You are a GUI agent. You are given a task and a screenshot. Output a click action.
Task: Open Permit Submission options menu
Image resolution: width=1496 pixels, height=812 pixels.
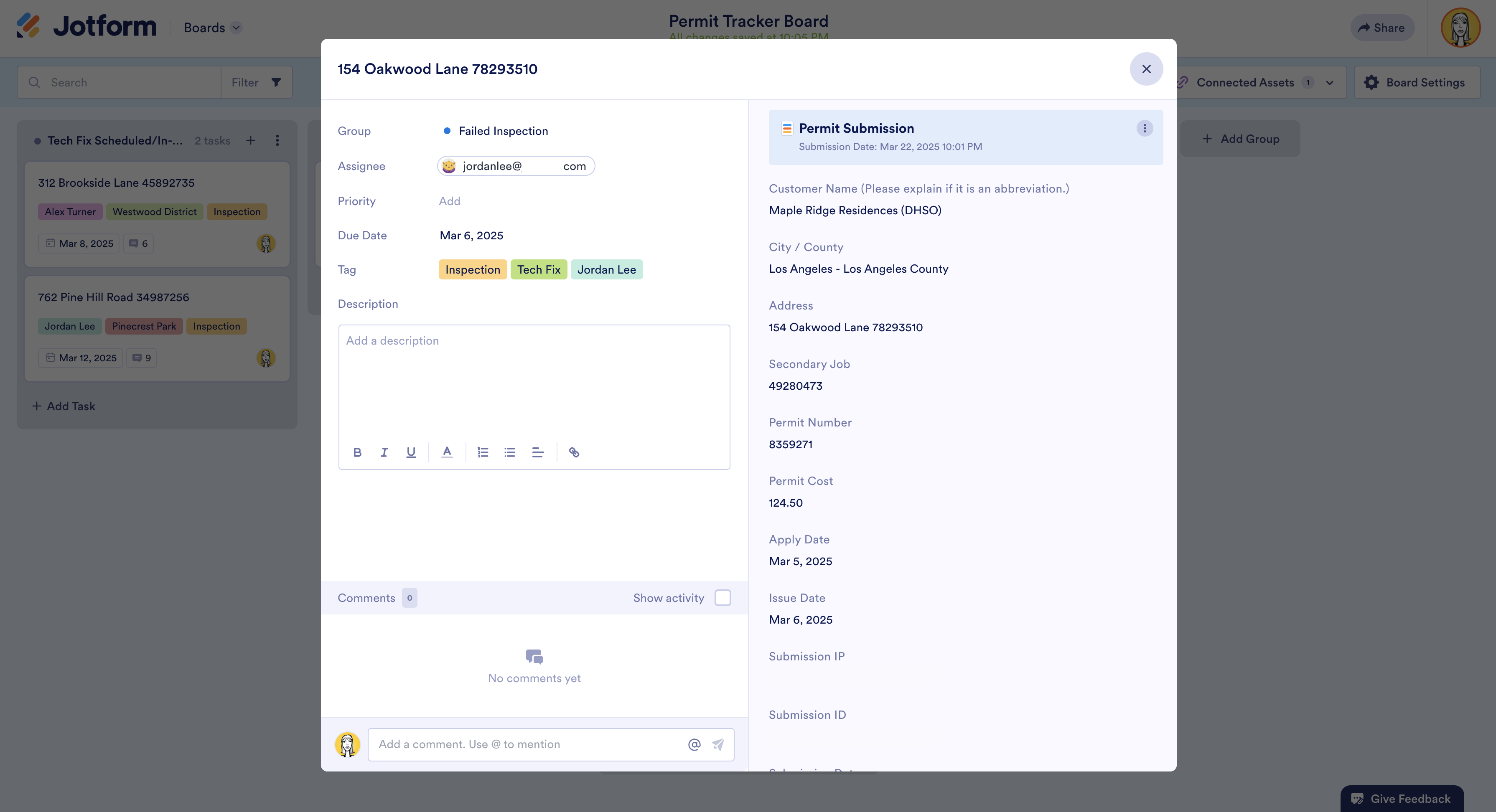pos(1144,128)
